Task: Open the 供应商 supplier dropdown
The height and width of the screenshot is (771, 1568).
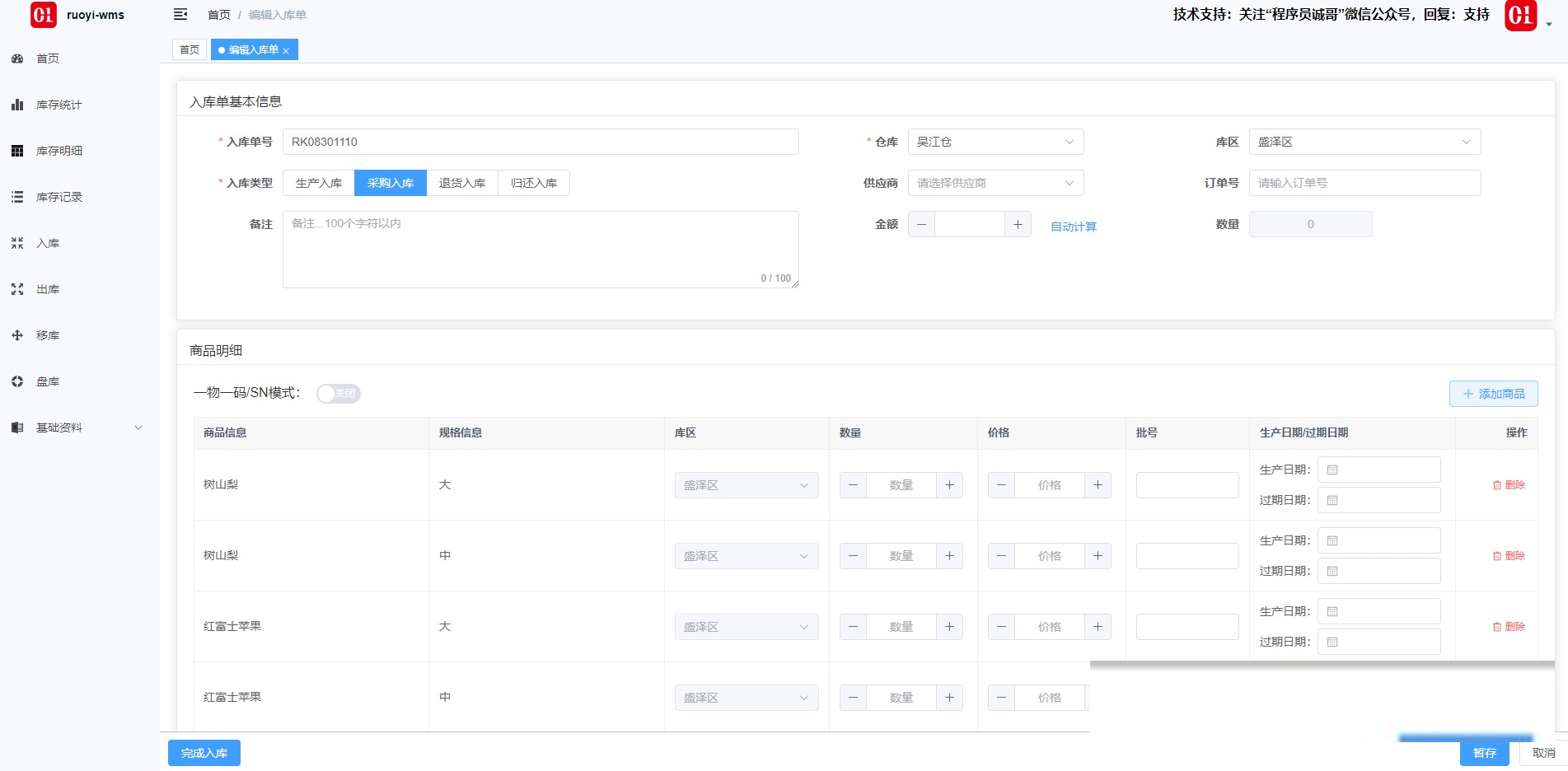Action: [995, 183]
